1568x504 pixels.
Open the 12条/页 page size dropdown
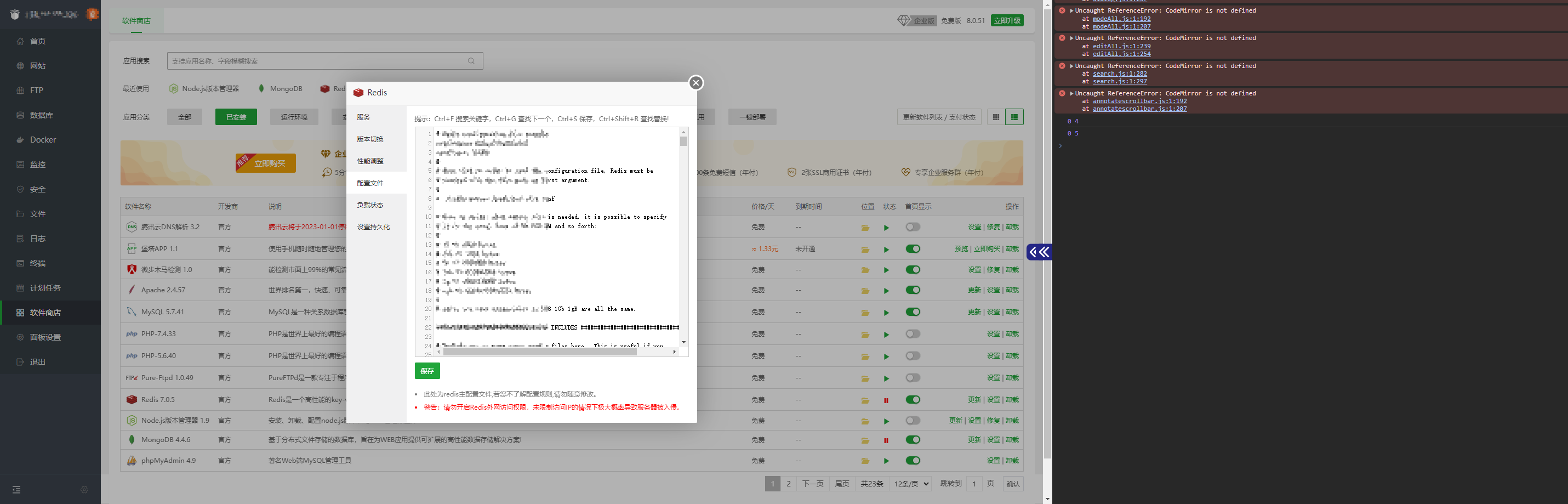[x=911, y=484]
